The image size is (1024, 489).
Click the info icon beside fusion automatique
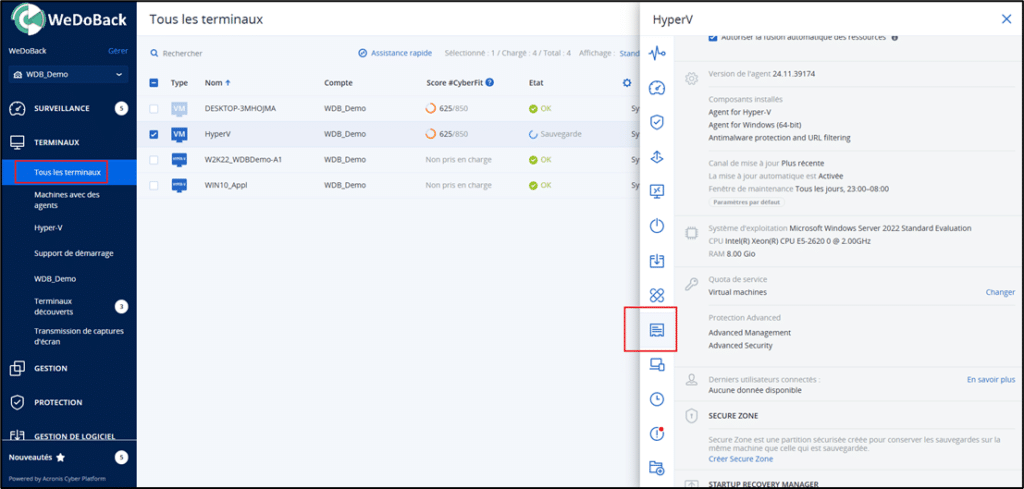(x=895, y=37)
